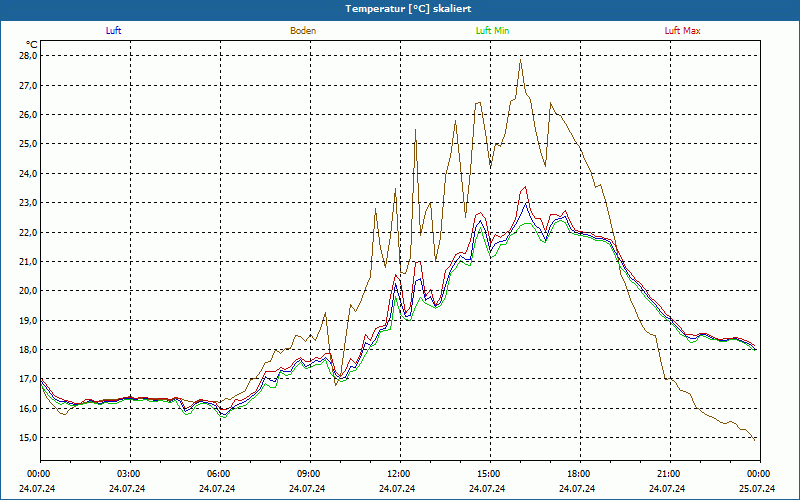Image resolution: width=800 pixels, height=500 pixels.
Task: Select the 15,0 y-axis tick label
Action: click(27, 438)
